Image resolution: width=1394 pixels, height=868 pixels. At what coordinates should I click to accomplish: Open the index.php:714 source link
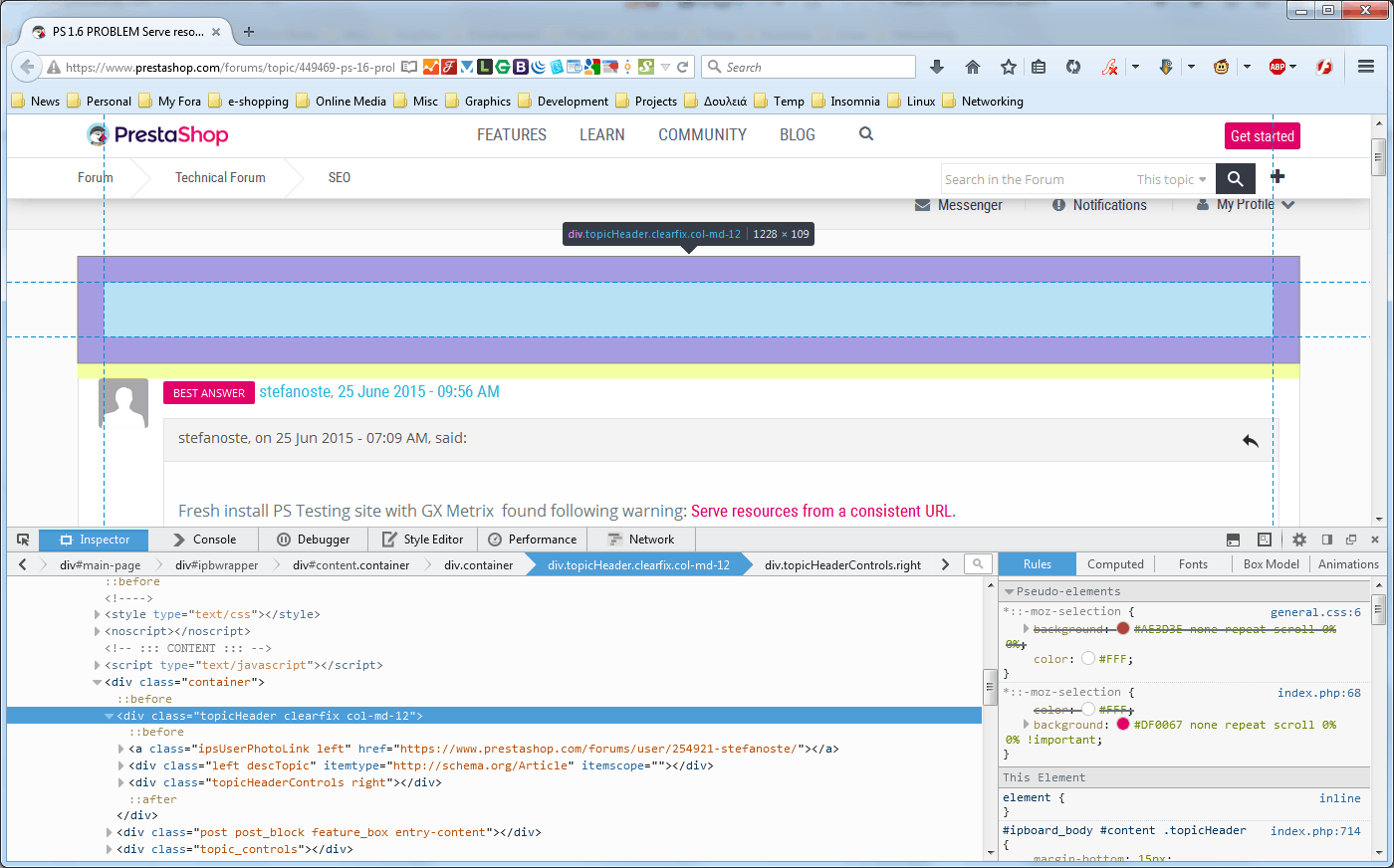tap(1315, 830)
